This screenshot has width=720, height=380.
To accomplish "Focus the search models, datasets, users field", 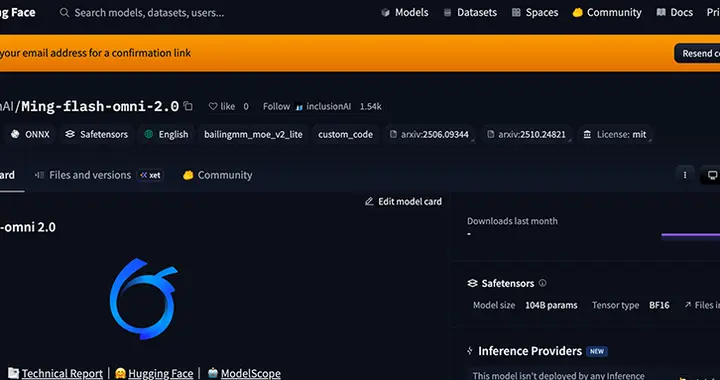I will point(149,13).
